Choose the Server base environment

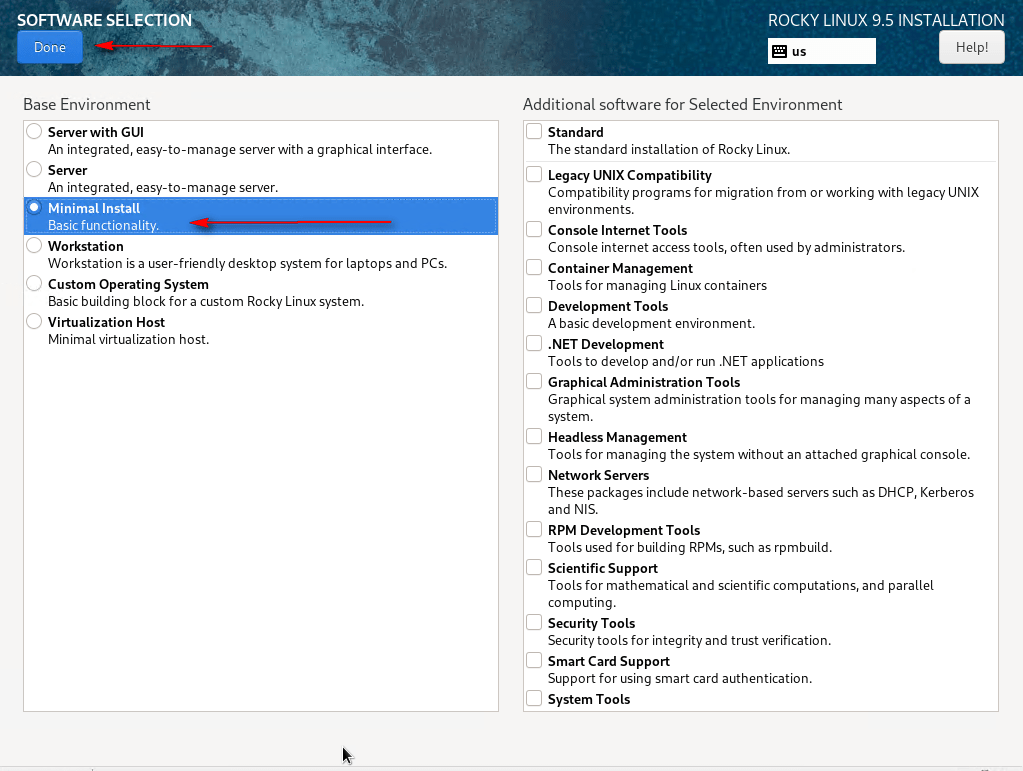35,170
